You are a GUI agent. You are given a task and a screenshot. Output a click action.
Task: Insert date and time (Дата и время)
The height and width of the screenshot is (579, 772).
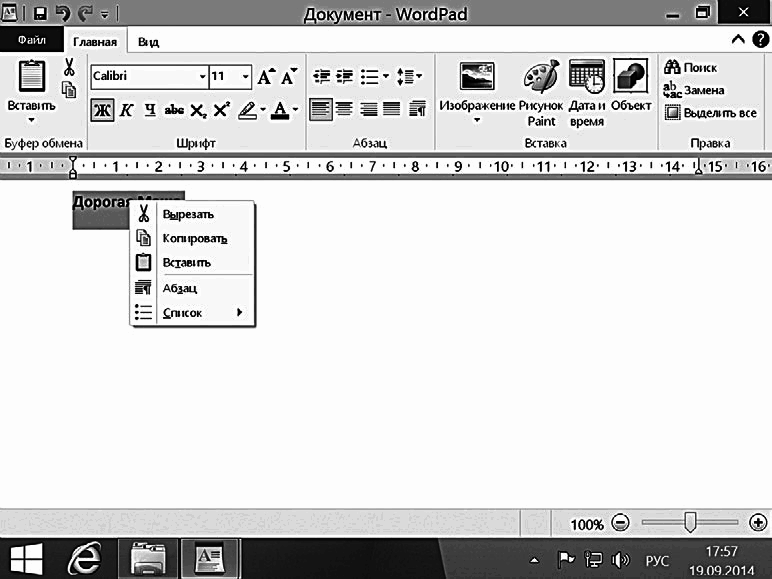click(x=586, y=92)
